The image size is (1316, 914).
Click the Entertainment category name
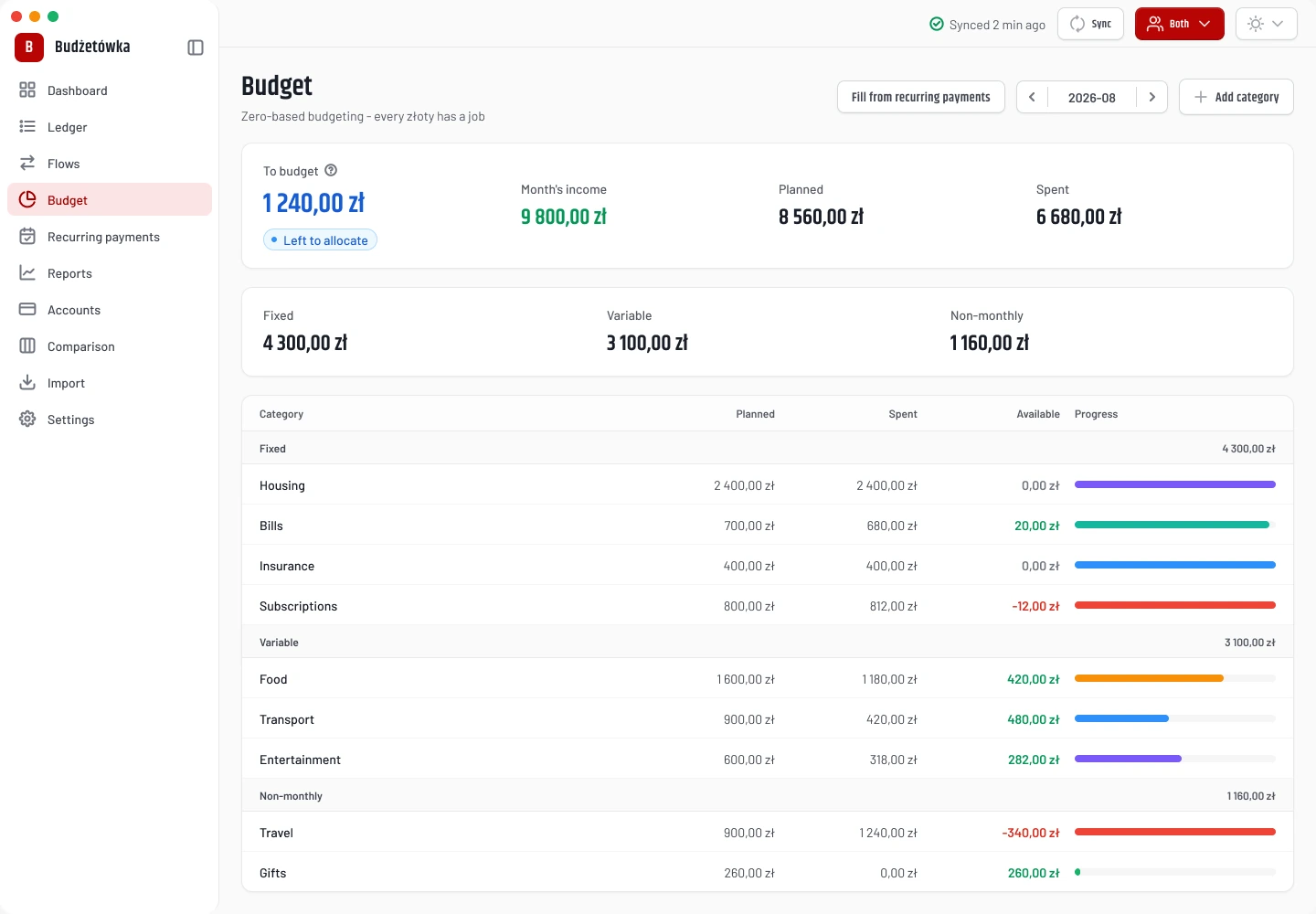pos(300,760)
